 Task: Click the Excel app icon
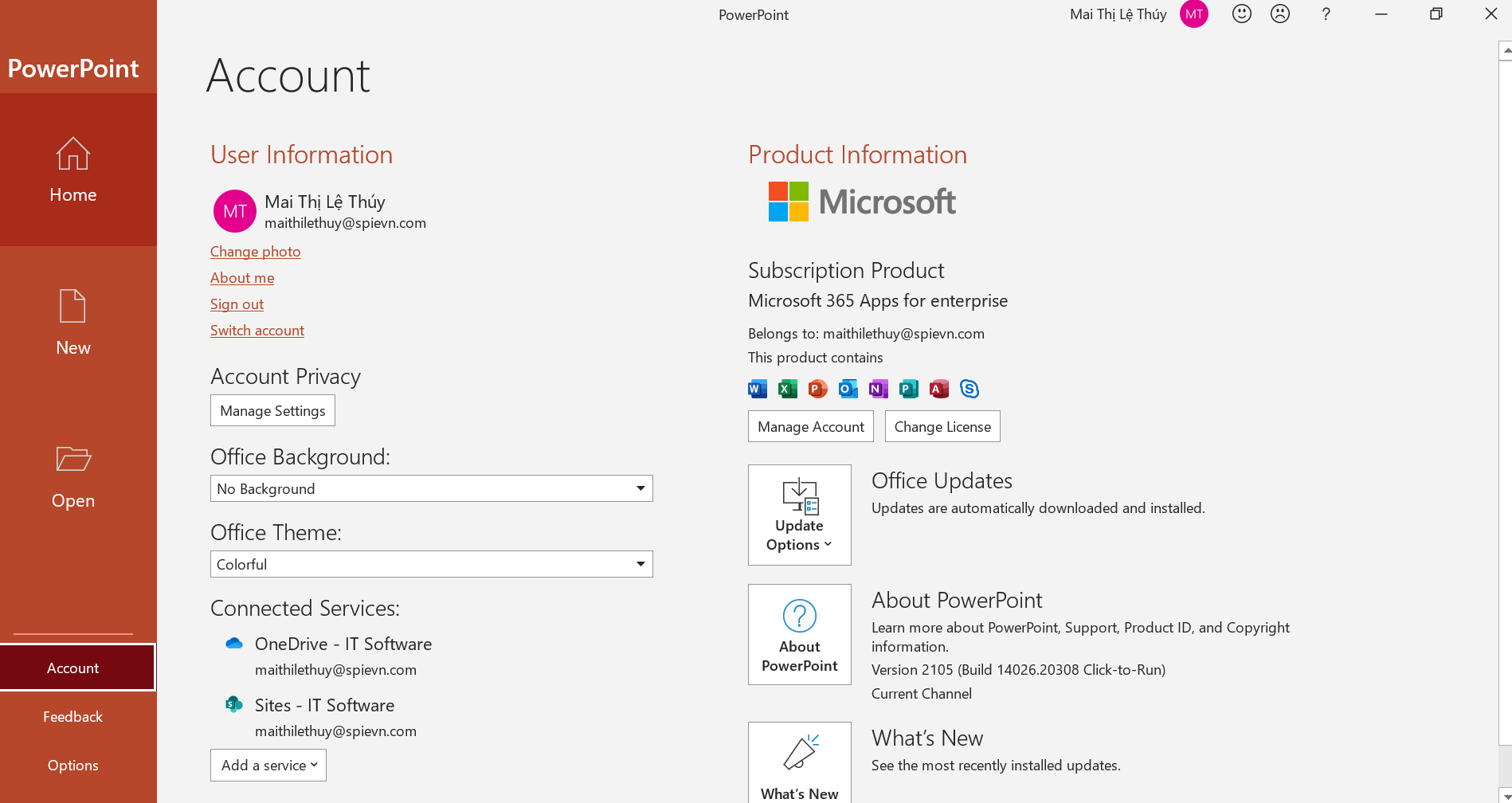click(788, 389)
